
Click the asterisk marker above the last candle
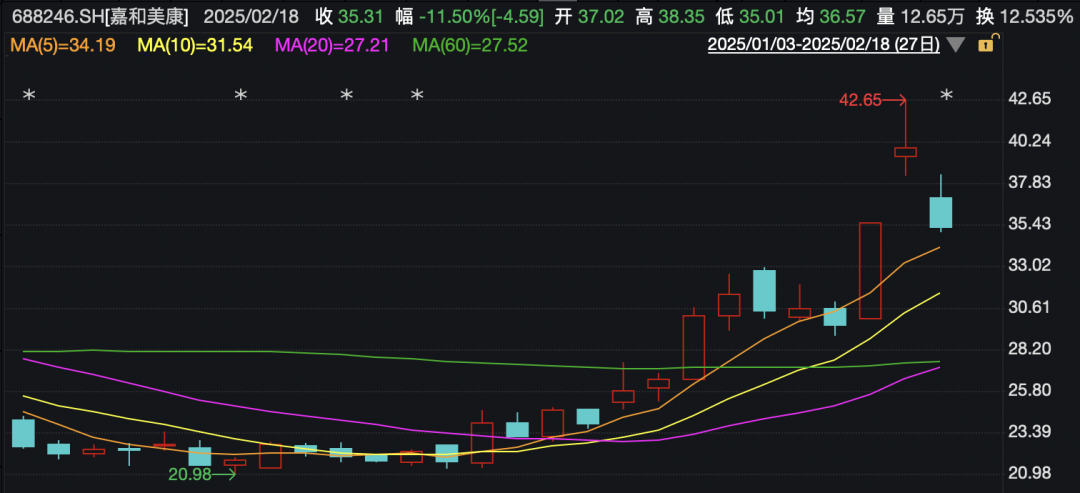point(947,96)
